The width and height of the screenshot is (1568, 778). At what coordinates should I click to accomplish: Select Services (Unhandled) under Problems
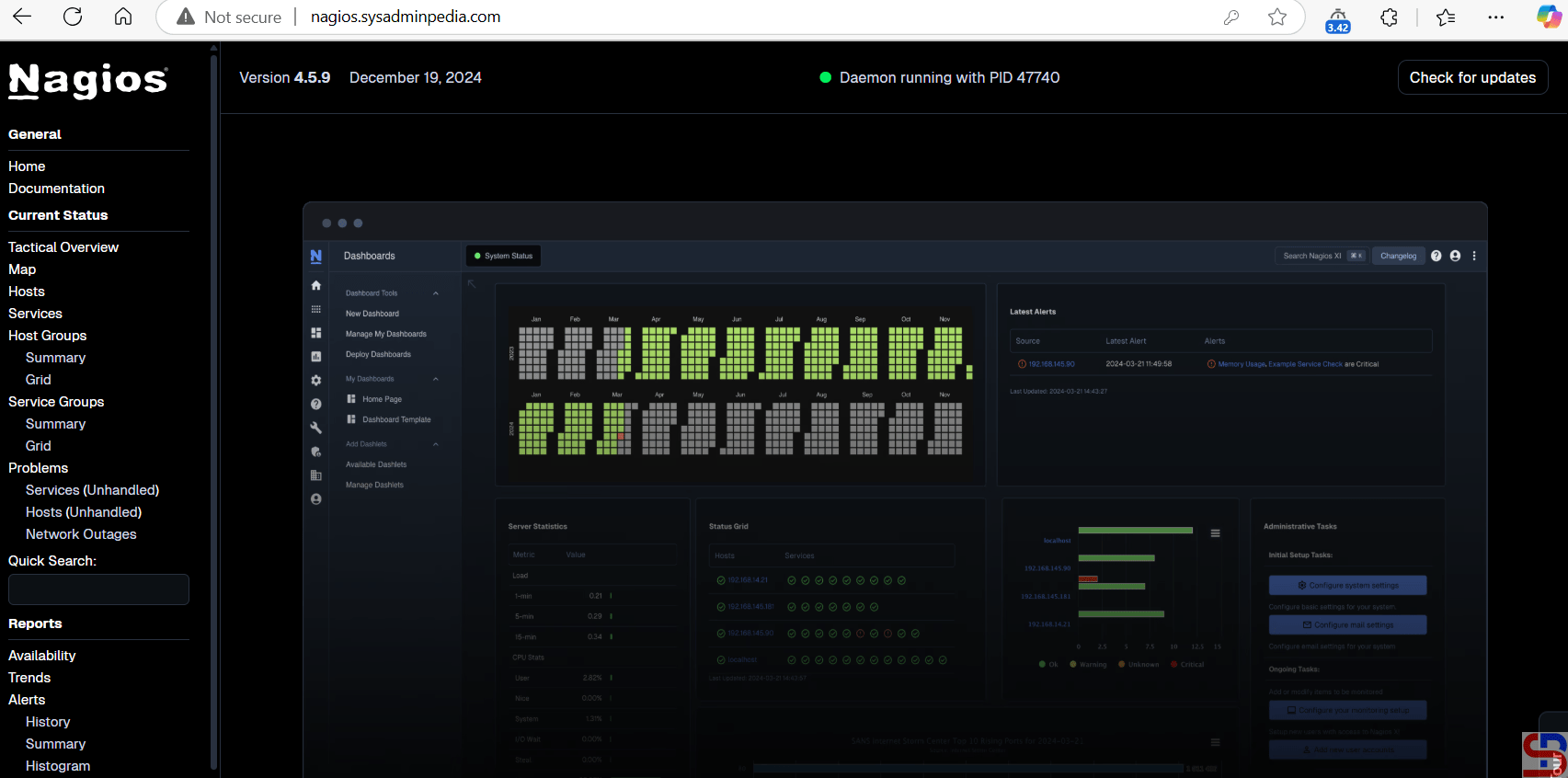(x=92, y=490)
